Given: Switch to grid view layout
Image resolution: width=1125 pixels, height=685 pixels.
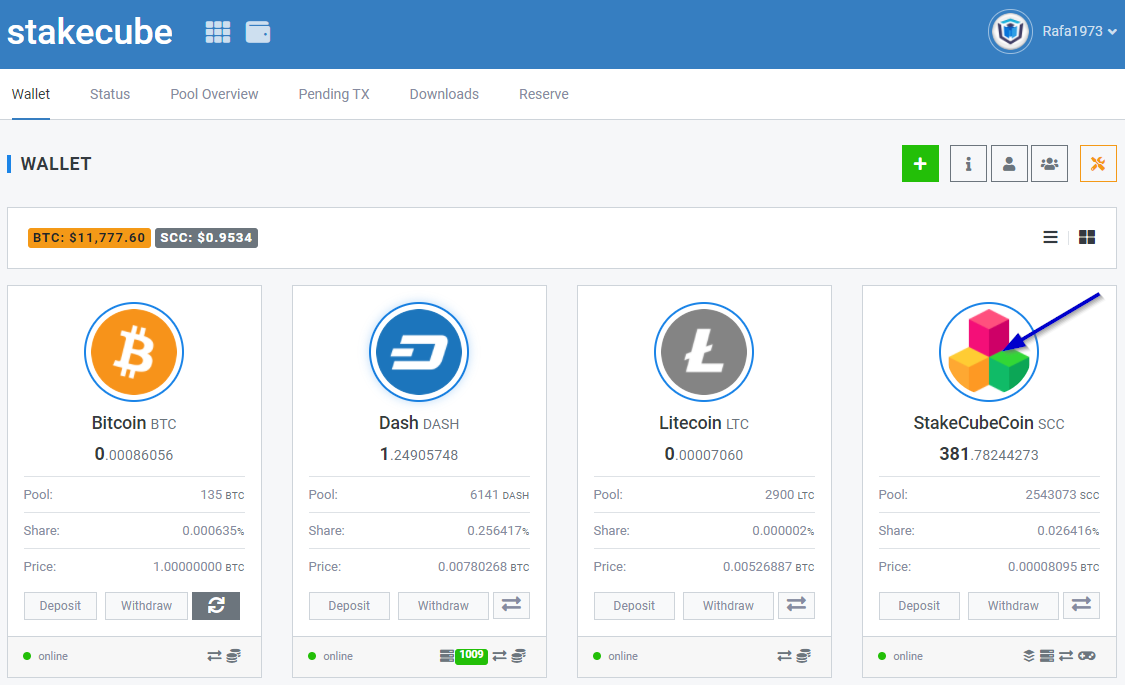Looking at the screenshot, I should 1087,237.
